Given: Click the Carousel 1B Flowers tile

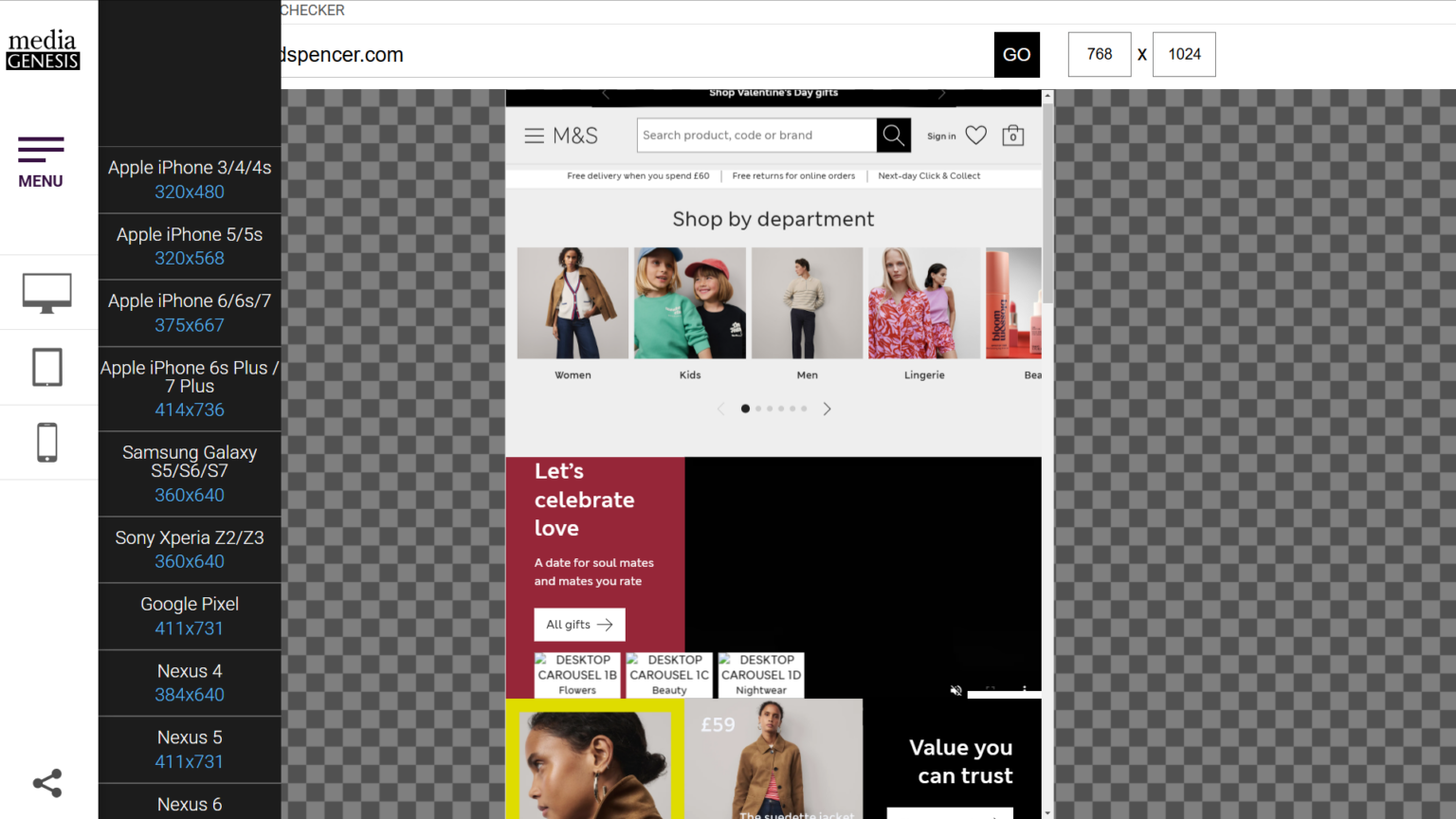Looking at the screenshot, I should tap(577, 675).
